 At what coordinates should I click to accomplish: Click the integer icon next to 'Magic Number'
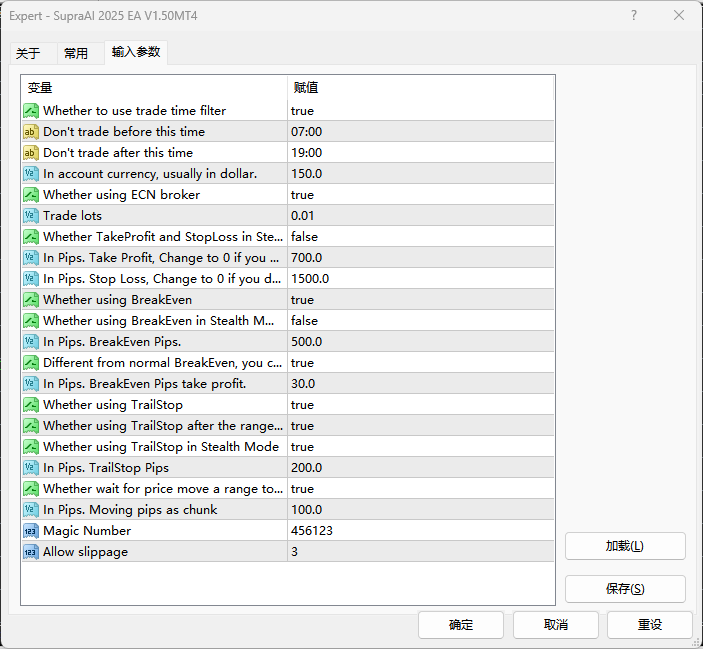pos(31,531)
